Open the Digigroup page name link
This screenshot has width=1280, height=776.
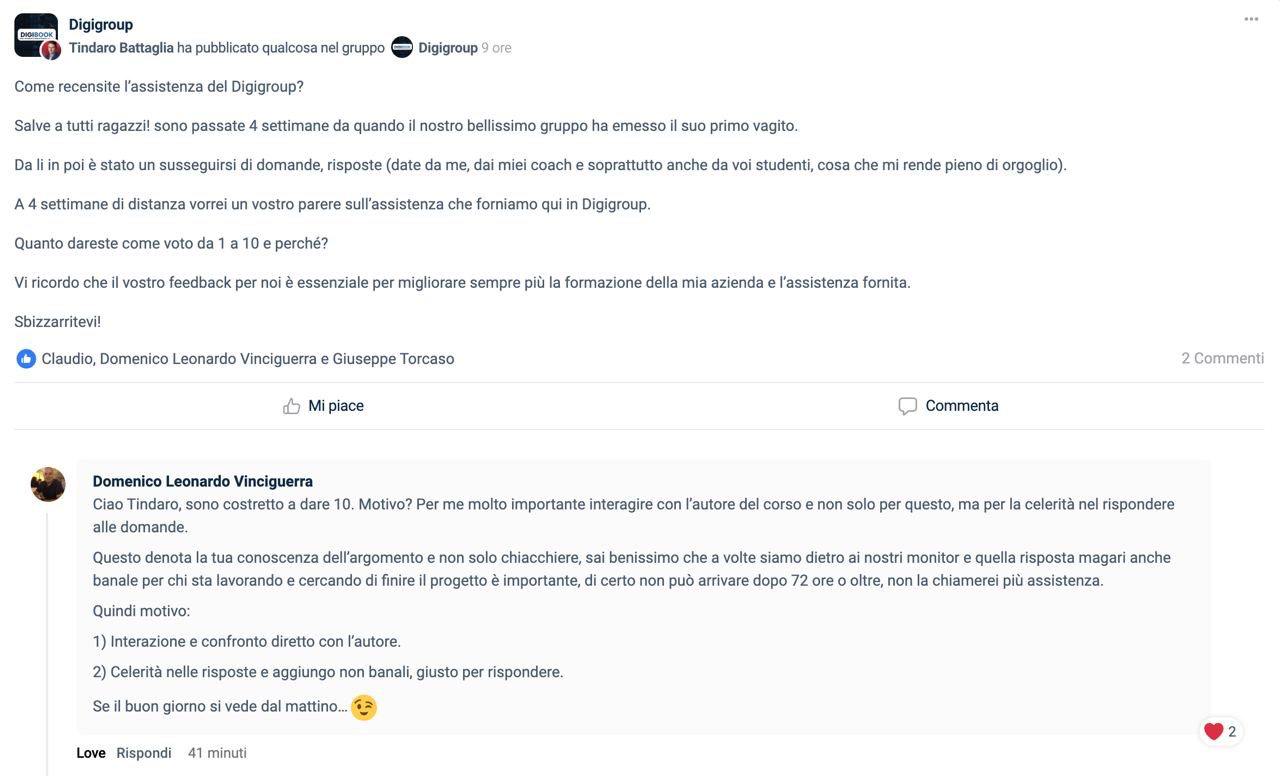click(101, 24)
